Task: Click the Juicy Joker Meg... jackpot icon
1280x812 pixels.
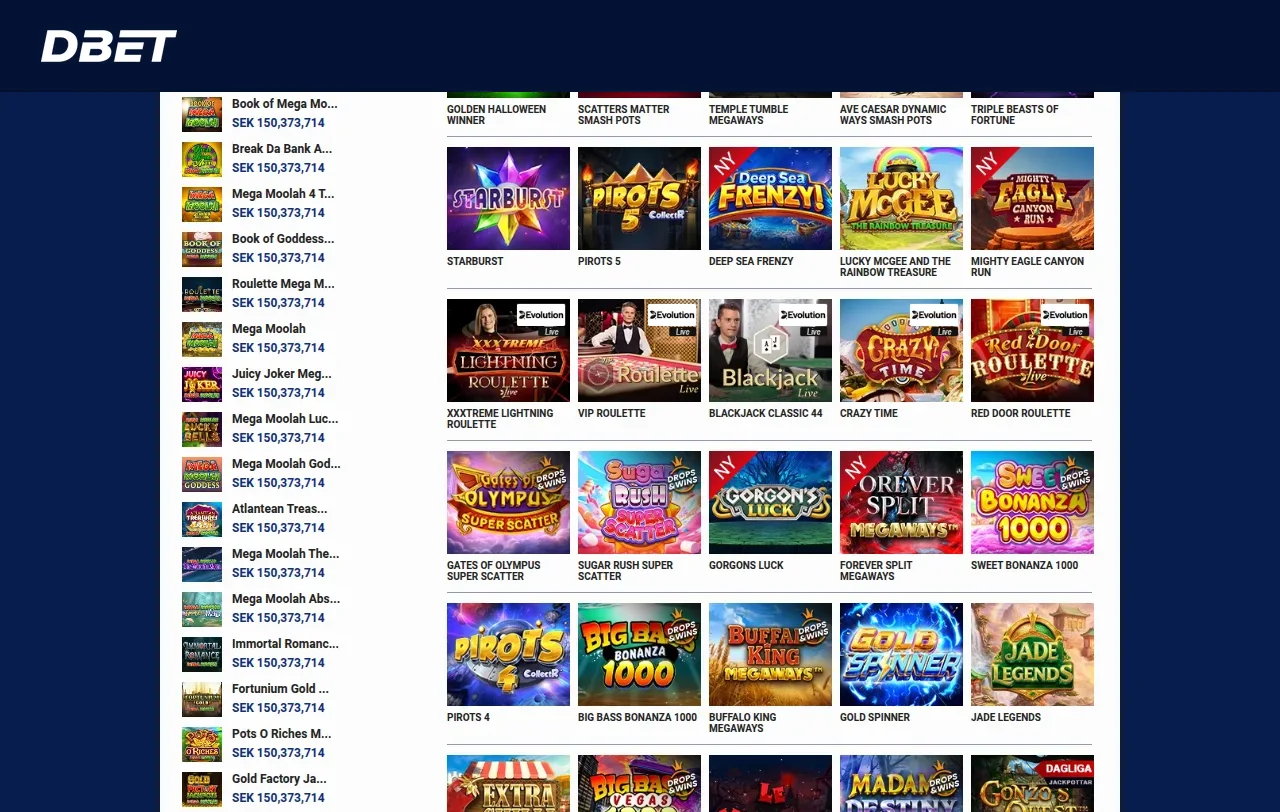Action: [x=202, y=384]
